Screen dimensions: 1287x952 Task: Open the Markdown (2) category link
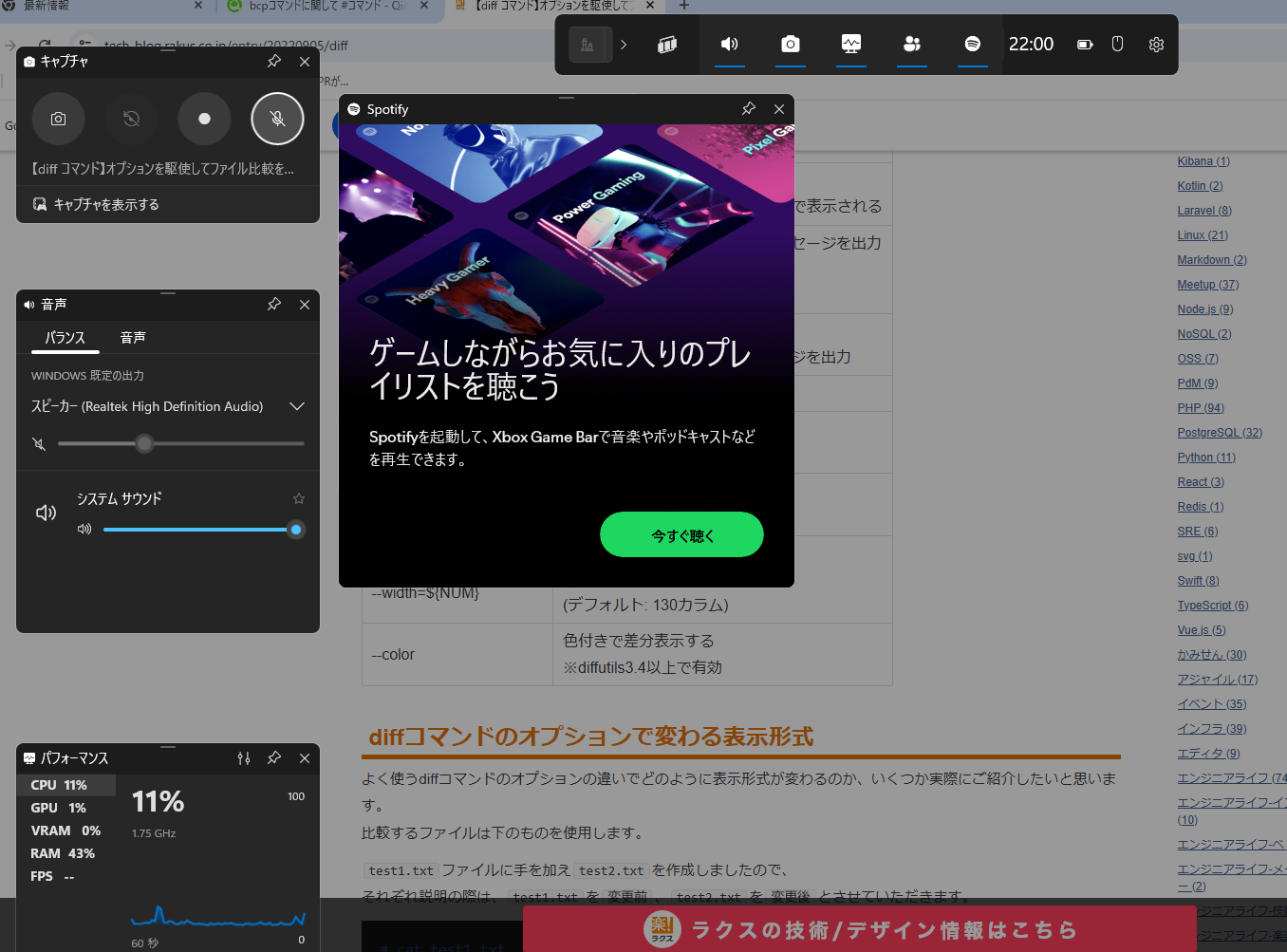point(1212,260)
